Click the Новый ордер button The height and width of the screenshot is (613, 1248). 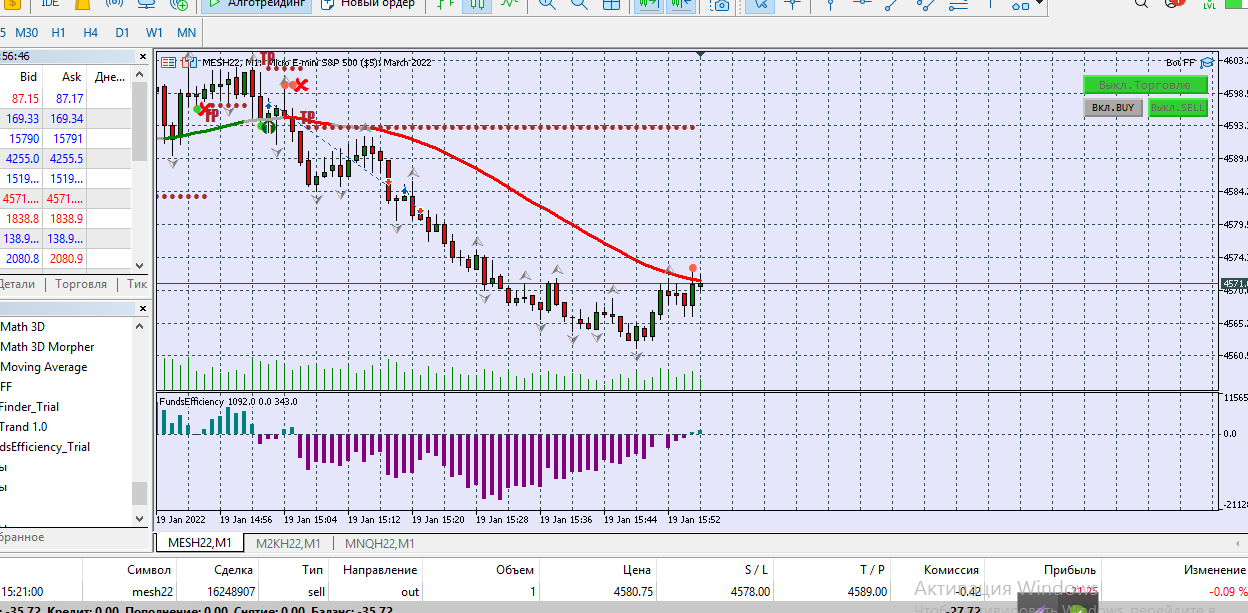pyautogui.click(x=367, y=5)
